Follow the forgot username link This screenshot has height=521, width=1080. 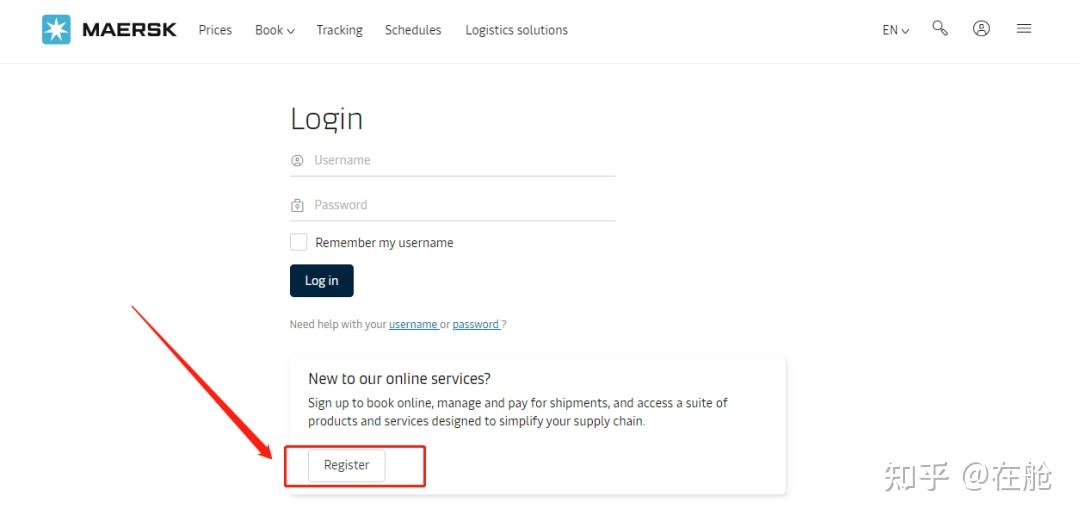tap(413, 324)
